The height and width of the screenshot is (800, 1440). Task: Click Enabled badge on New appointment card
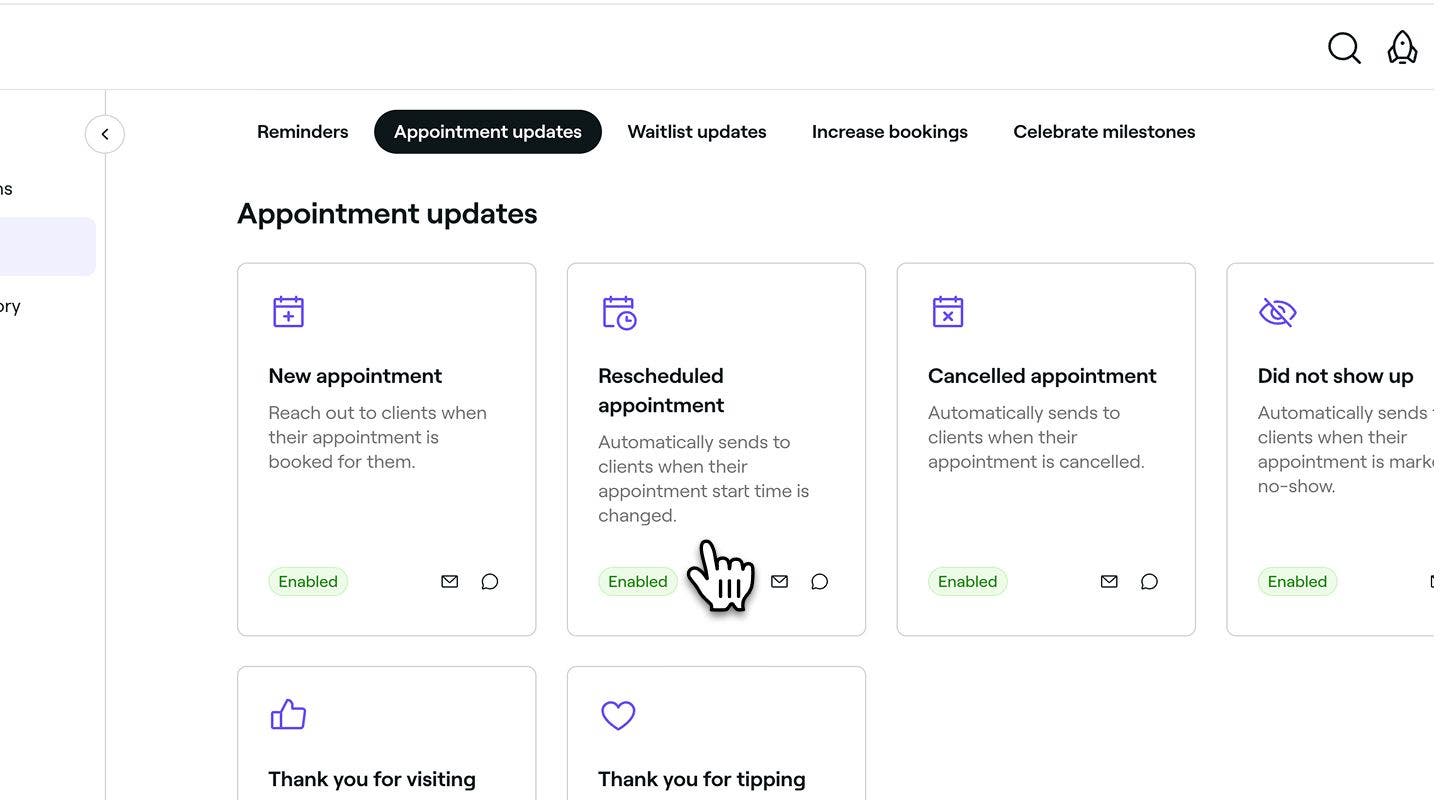coord(308,581)
